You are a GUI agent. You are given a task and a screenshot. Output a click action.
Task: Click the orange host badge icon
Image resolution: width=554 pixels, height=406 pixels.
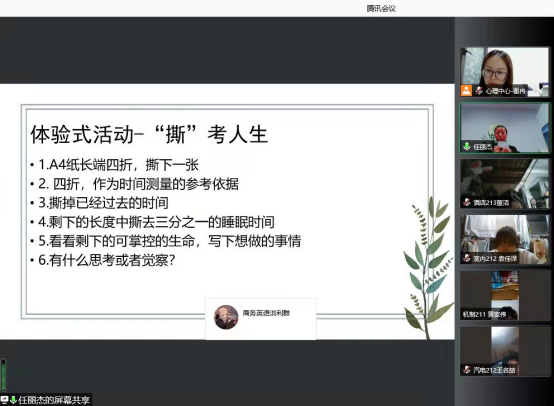tap(466, 90)
